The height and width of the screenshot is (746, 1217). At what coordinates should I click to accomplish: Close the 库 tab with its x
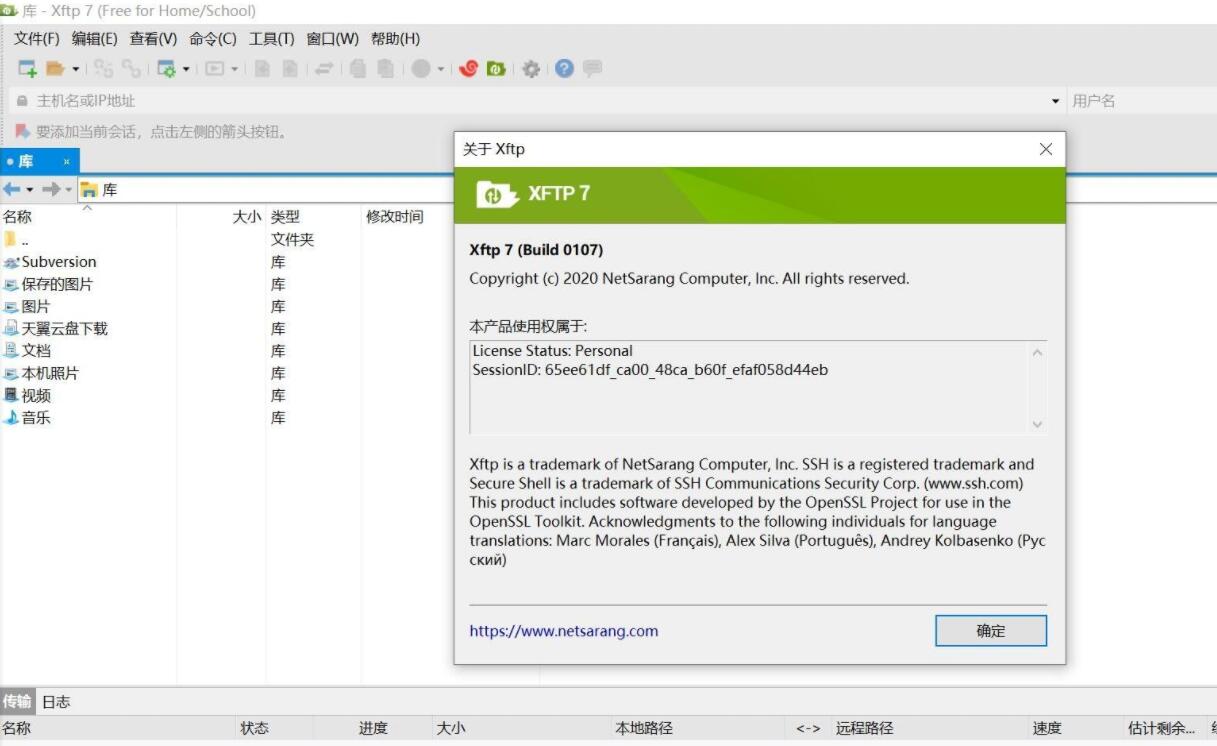click(67, 161)
